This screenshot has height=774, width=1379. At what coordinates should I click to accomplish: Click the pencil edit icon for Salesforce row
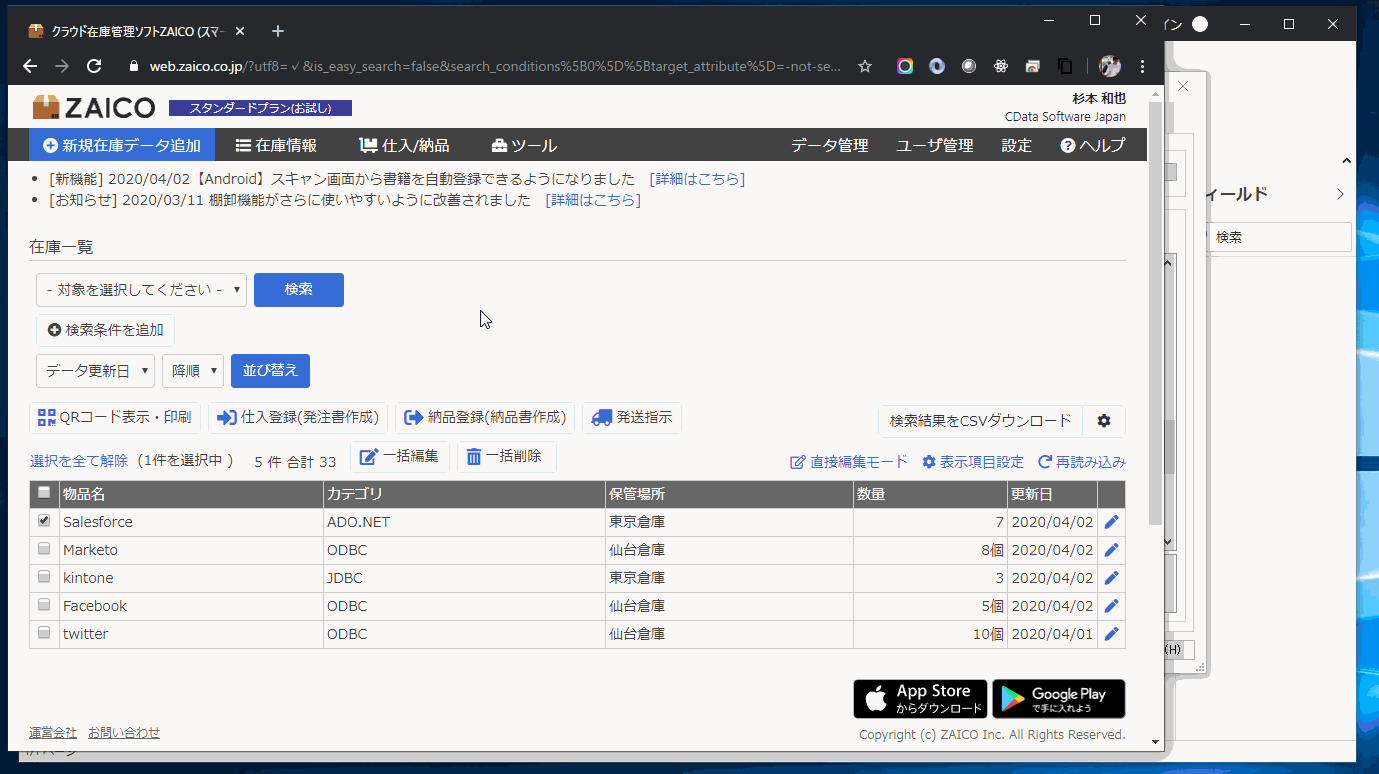pyautogui.click(x=1111, y=522)
